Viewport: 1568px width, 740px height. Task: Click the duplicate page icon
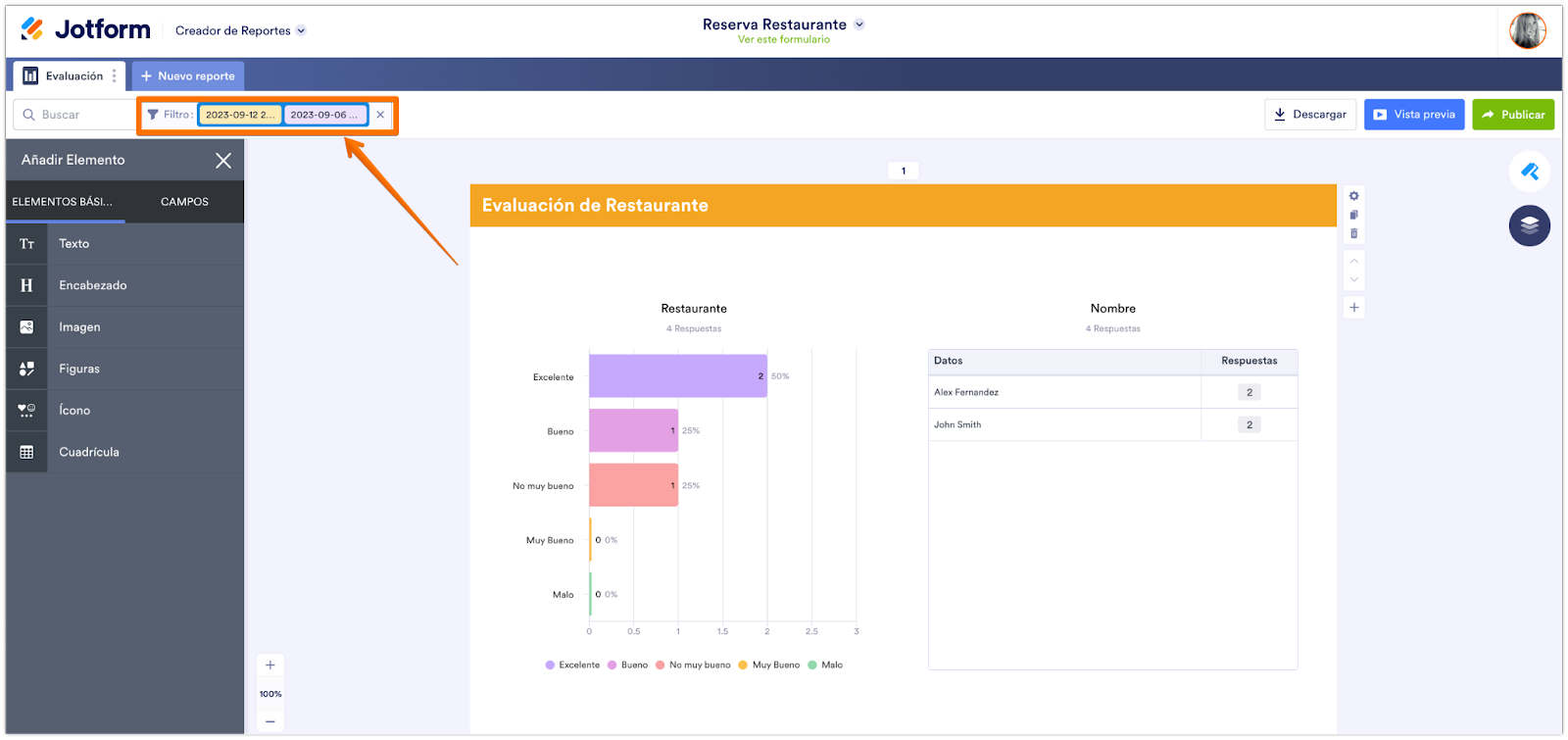point(1353,215)
